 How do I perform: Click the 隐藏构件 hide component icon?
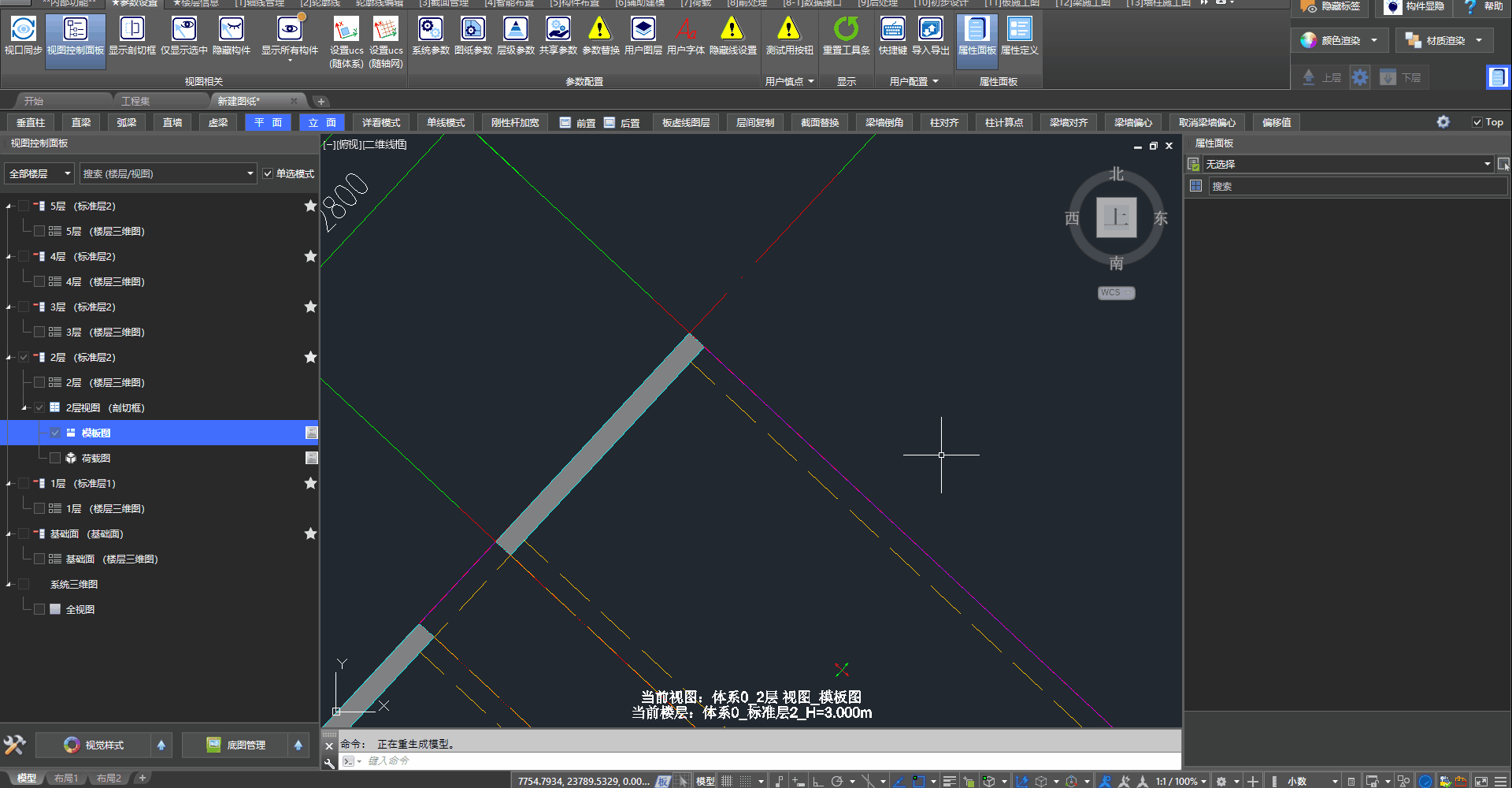[231, 35]
